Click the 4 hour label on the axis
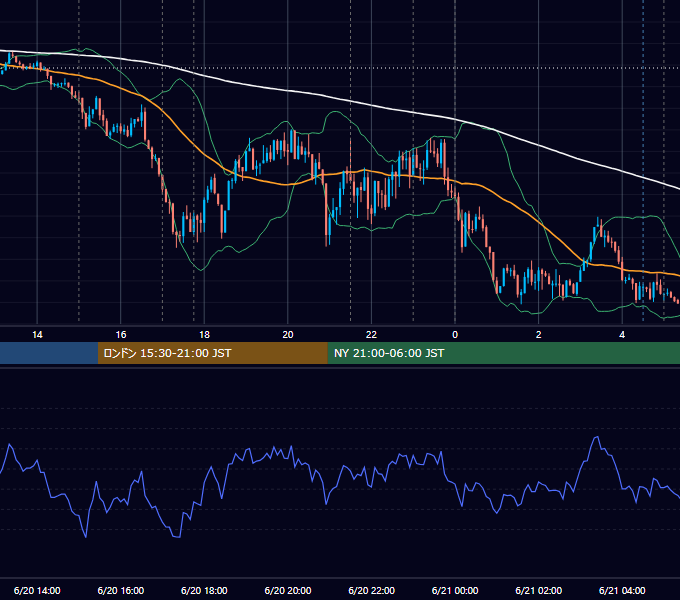 coord(622,335)
